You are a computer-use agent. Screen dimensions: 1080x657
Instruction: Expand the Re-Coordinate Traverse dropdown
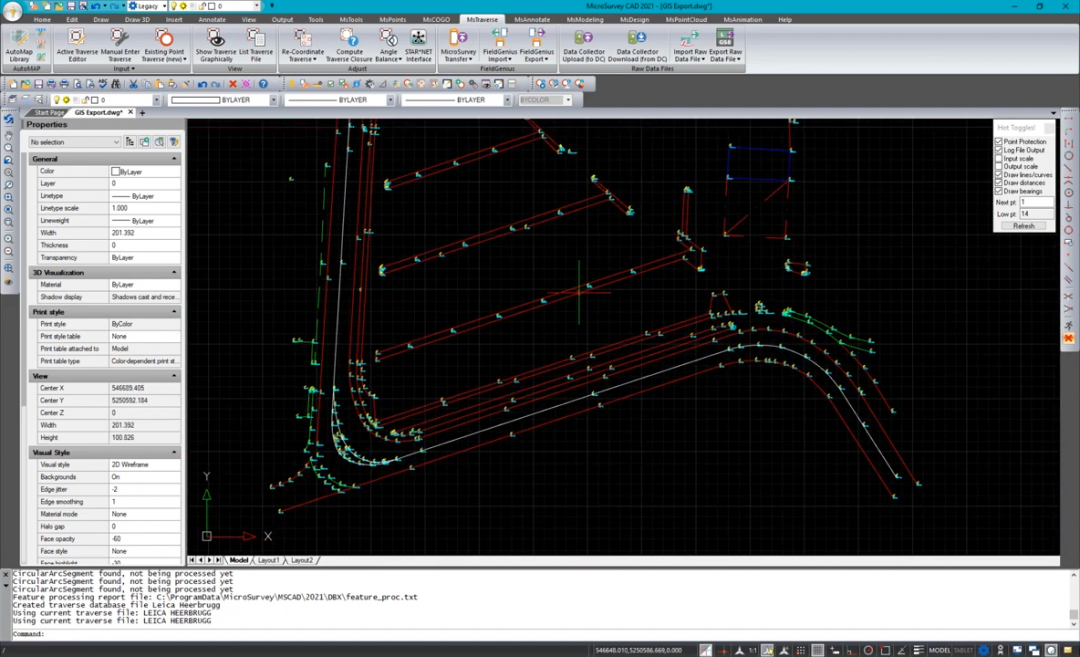[x=302, y=59]
